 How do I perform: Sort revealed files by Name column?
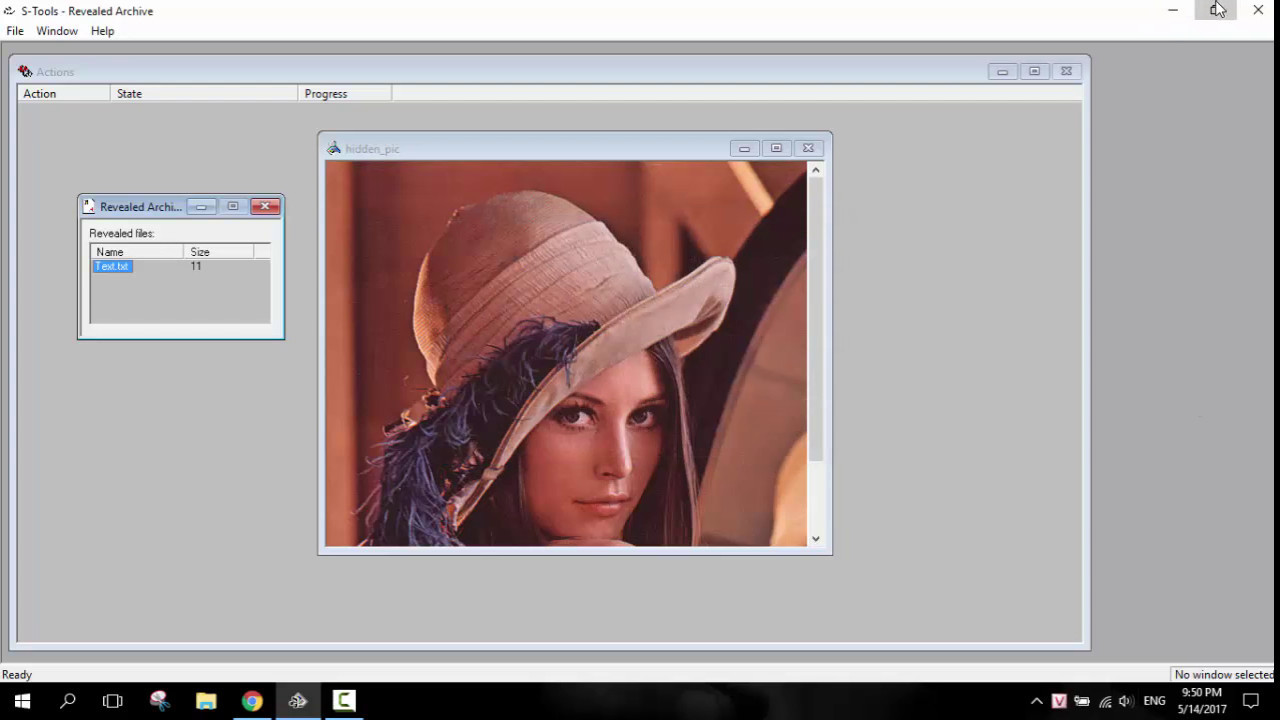[137, 252]
